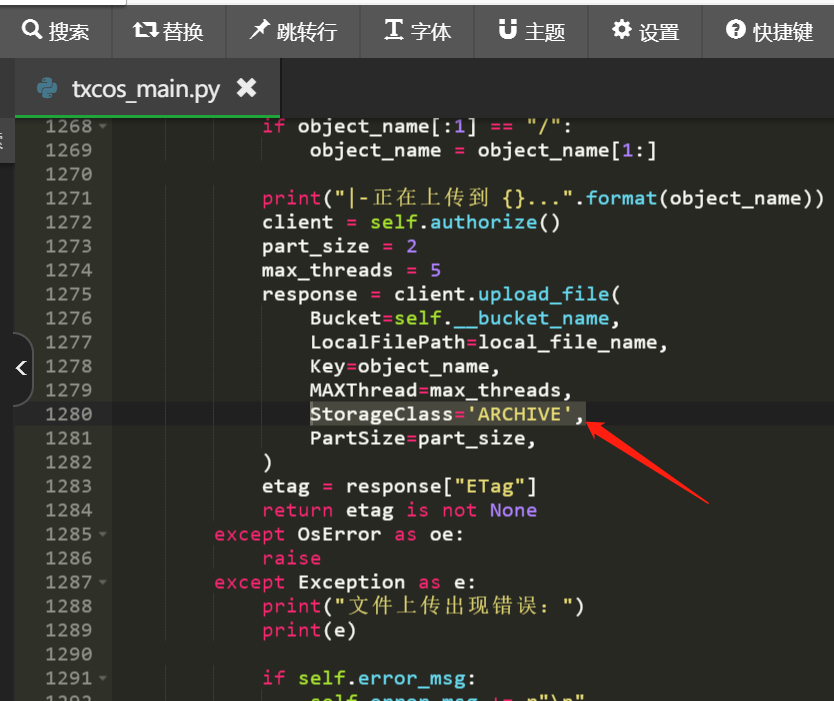Click the 'raise' statement on line 1286

(x=291, y=558)
